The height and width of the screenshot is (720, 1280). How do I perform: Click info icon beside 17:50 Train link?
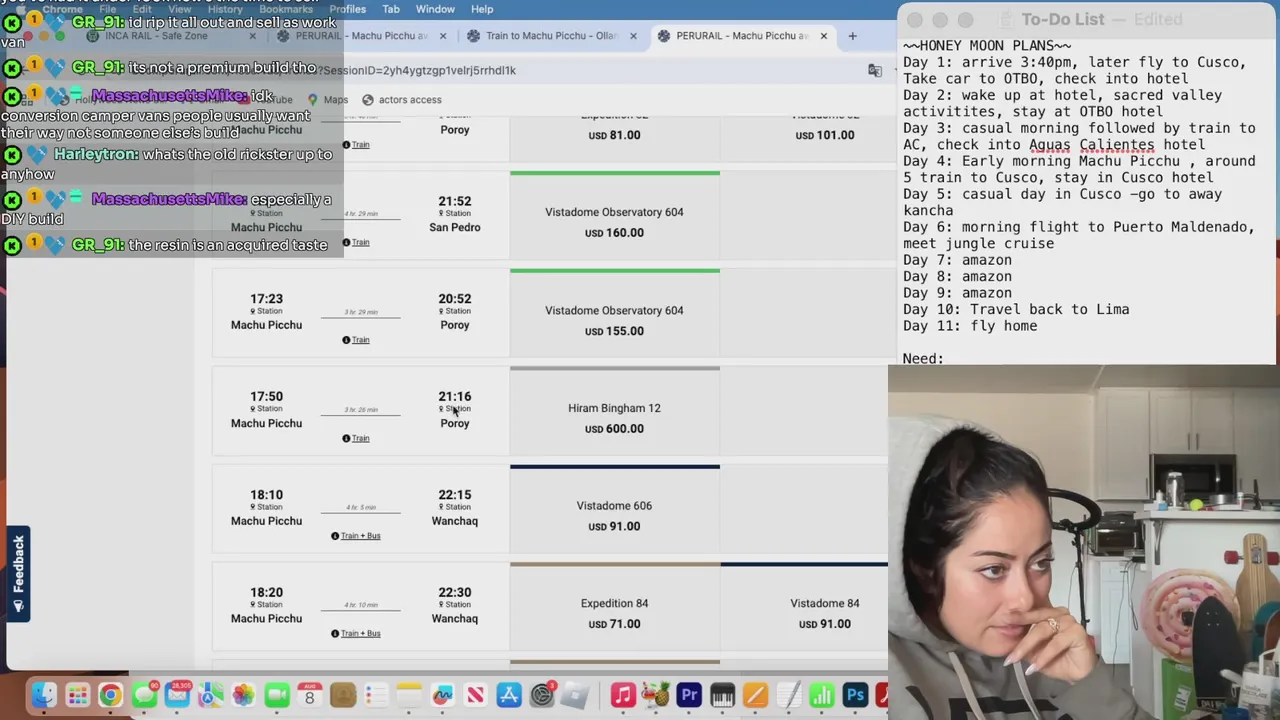pyautogui.click(x=347, y=438)
